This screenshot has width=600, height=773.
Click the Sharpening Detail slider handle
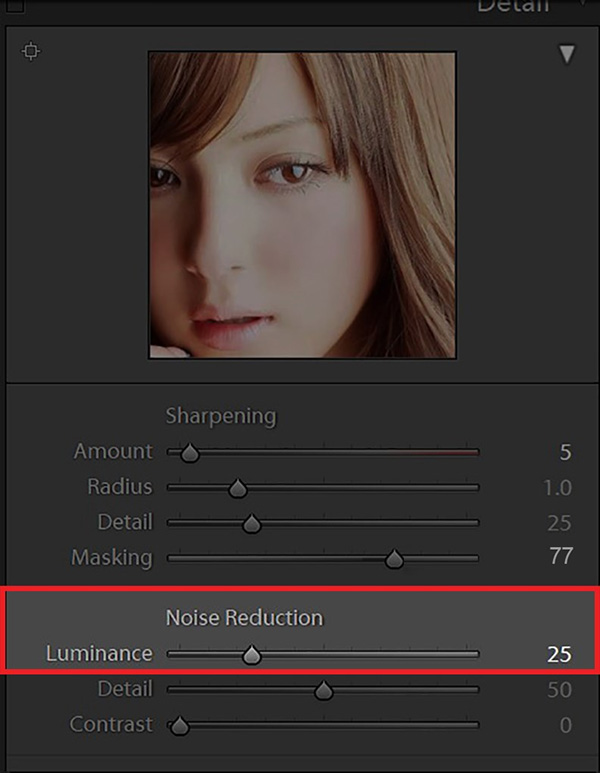[252, 524]
